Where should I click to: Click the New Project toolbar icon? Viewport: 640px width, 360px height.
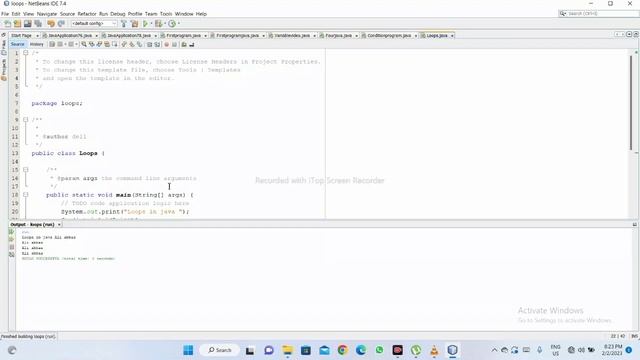click(17, 24)
